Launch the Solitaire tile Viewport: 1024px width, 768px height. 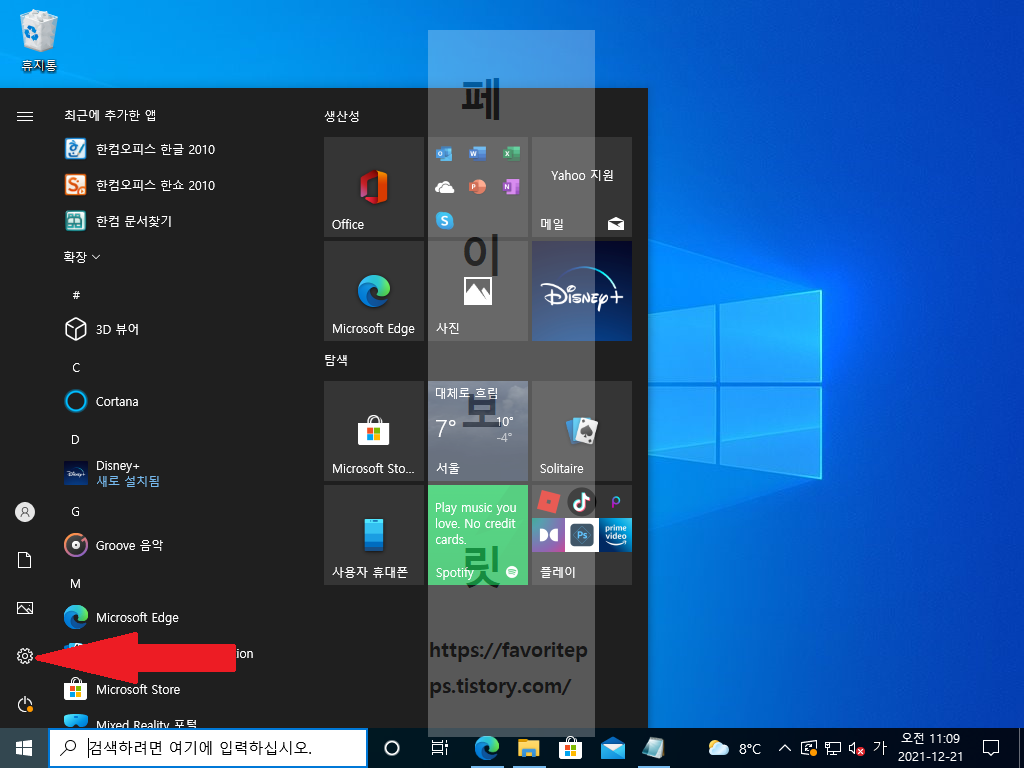[582, 431]
